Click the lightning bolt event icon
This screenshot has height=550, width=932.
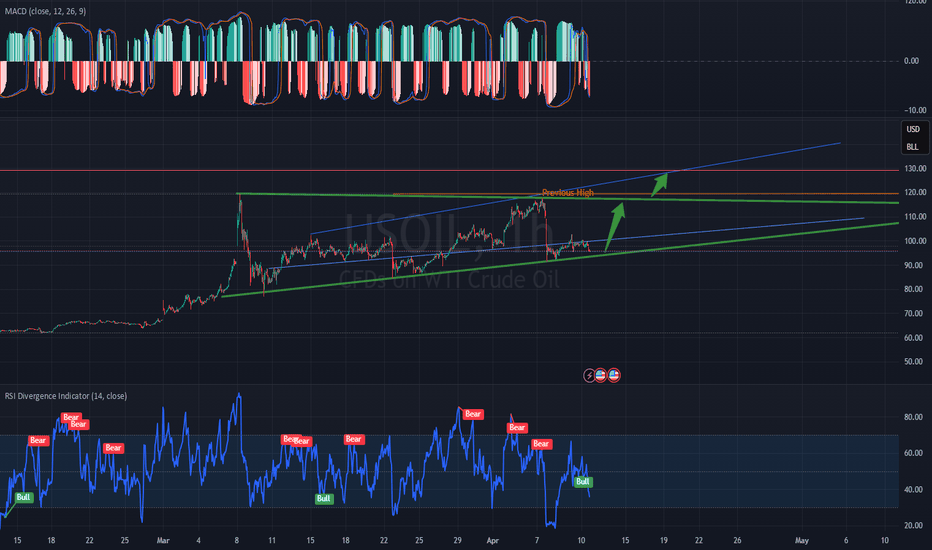(x=590, y=374)
